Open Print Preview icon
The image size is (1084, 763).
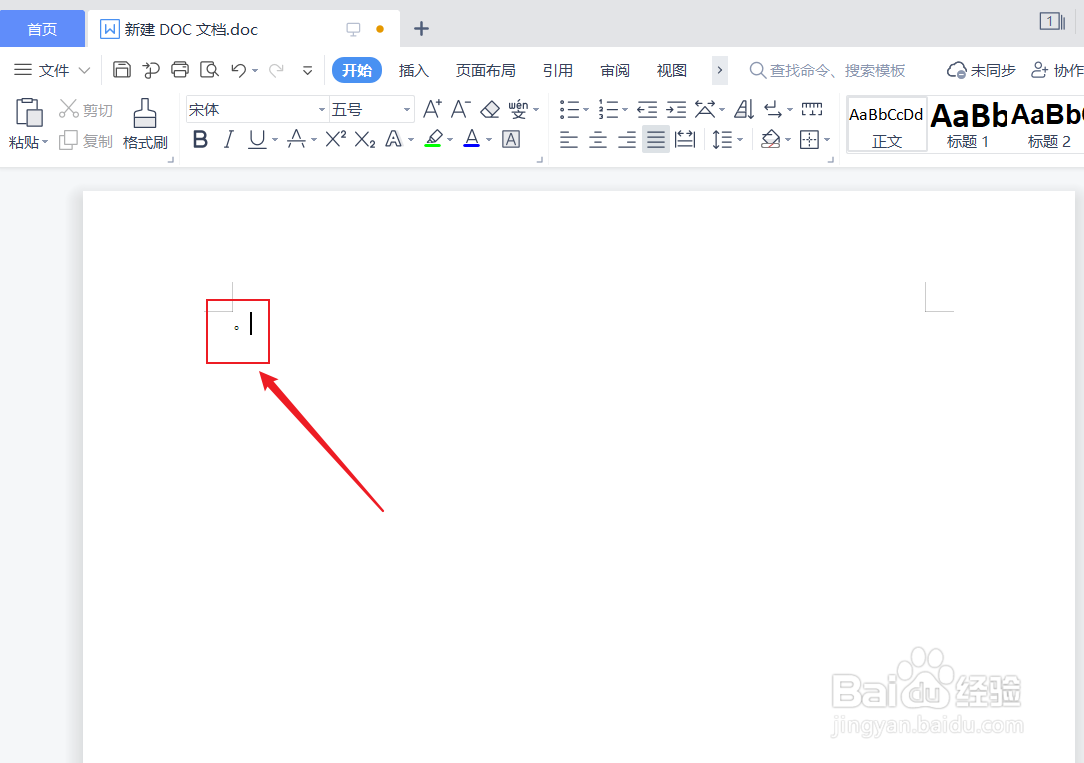point(209,69)
